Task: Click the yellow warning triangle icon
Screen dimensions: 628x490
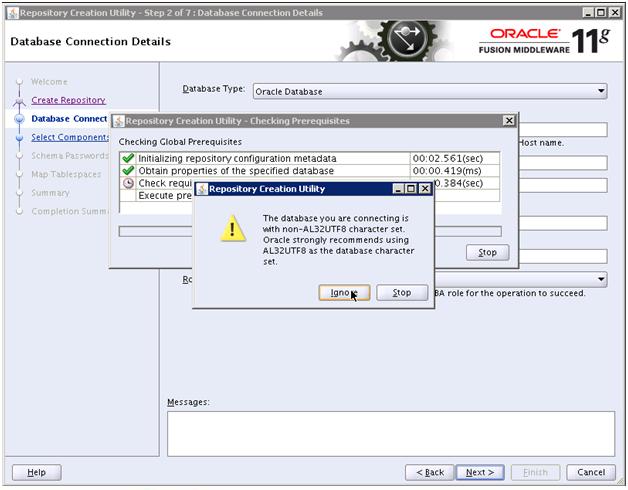Action: click(233, 228)
